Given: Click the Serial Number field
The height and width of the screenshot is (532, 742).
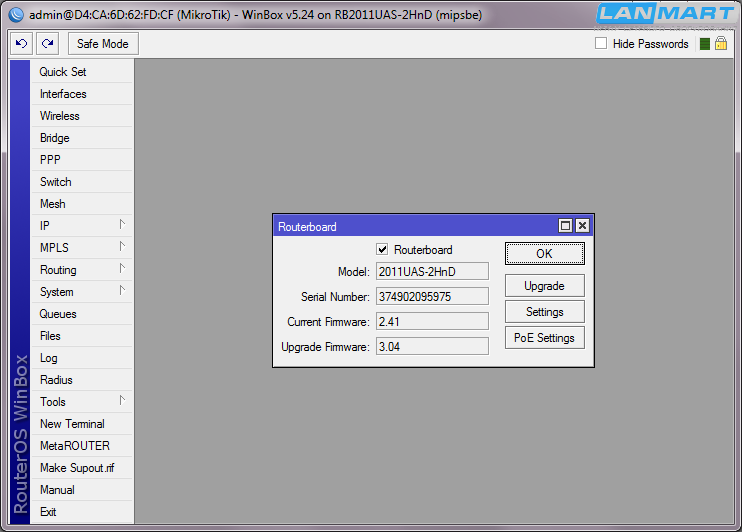Looking at the screenshot, I should [x=432, y=297].
